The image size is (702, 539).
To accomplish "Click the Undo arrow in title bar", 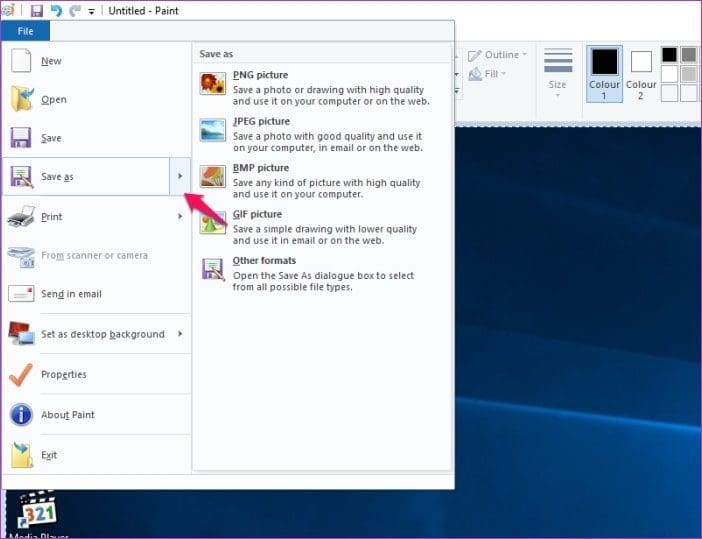I will click(56, 11).
